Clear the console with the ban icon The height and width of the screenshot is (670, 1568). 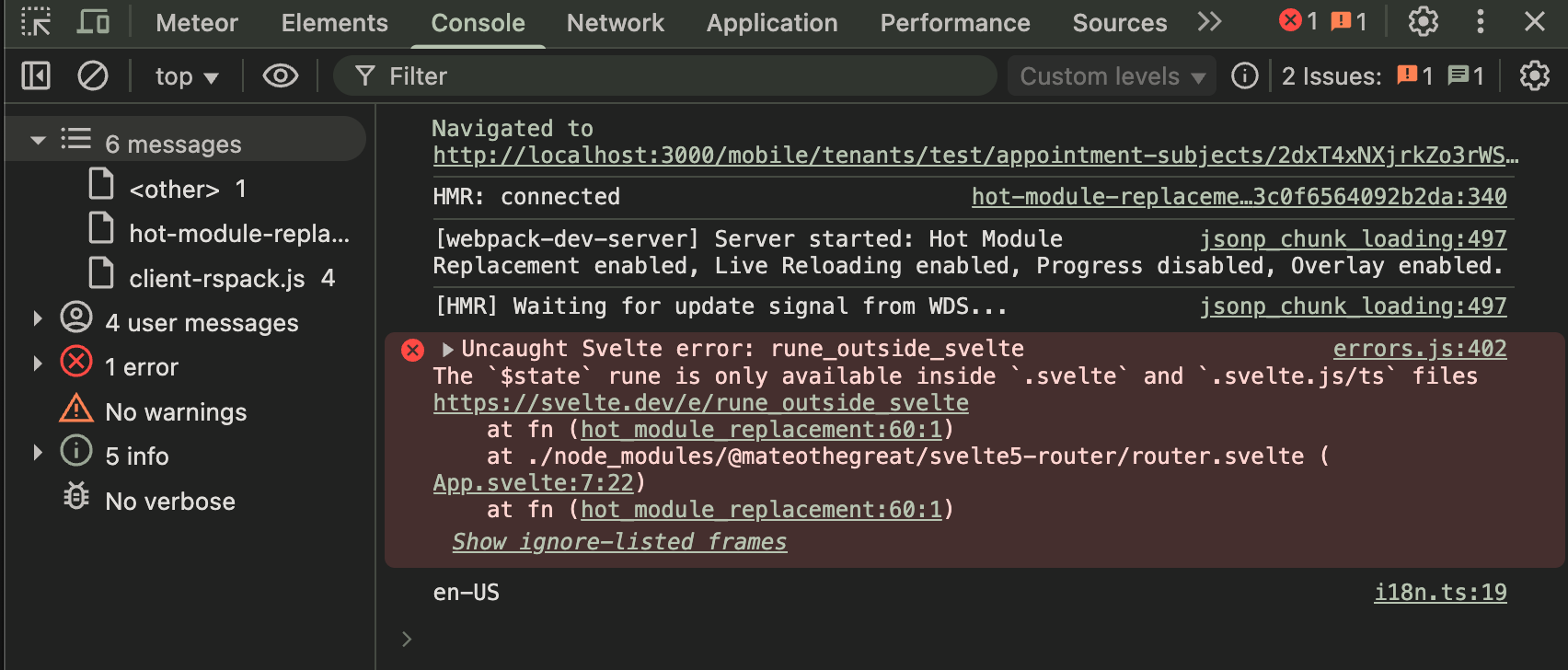93,75
